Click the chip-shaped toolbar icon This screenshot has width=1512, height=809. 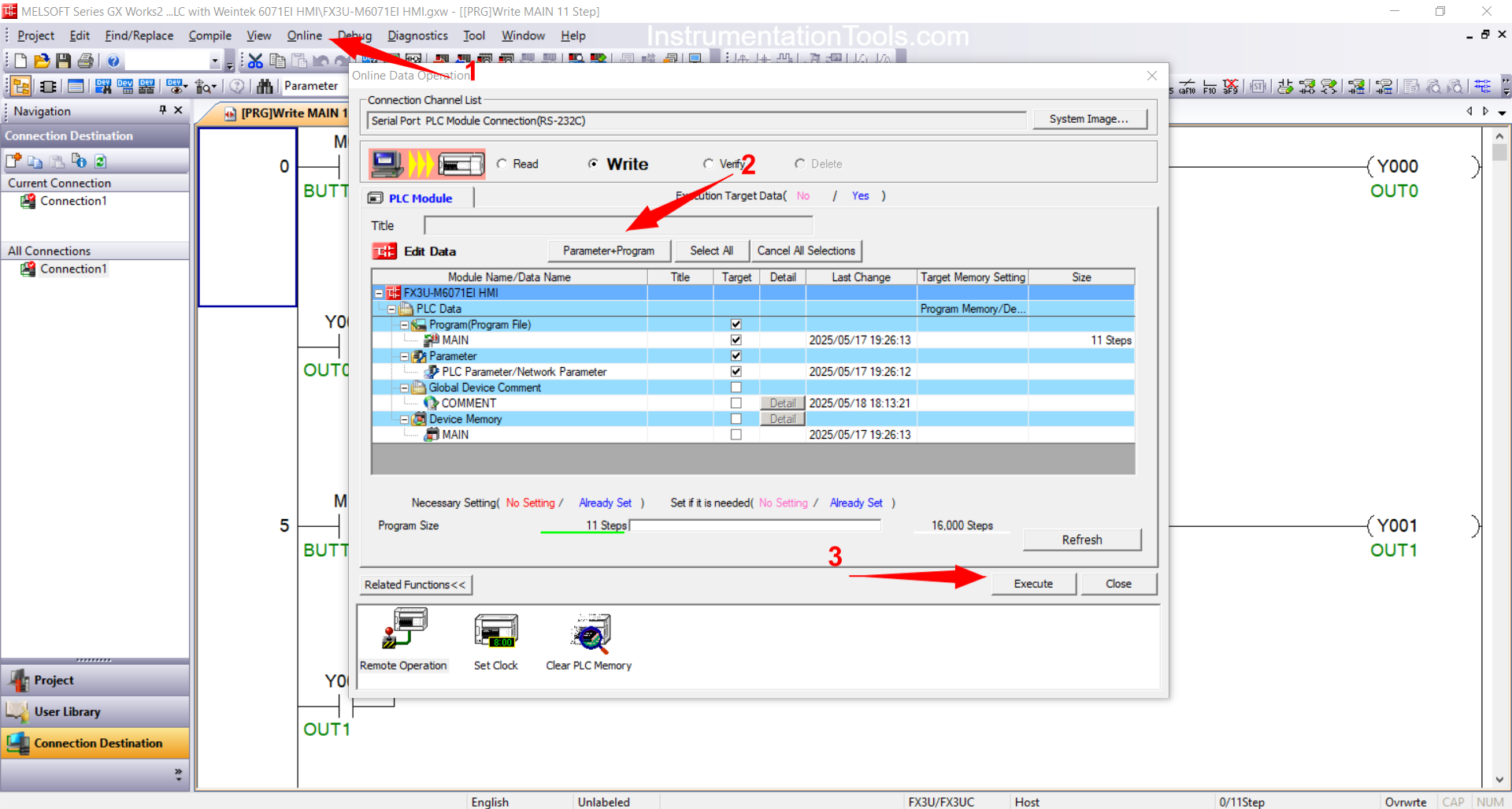(48, 86)
